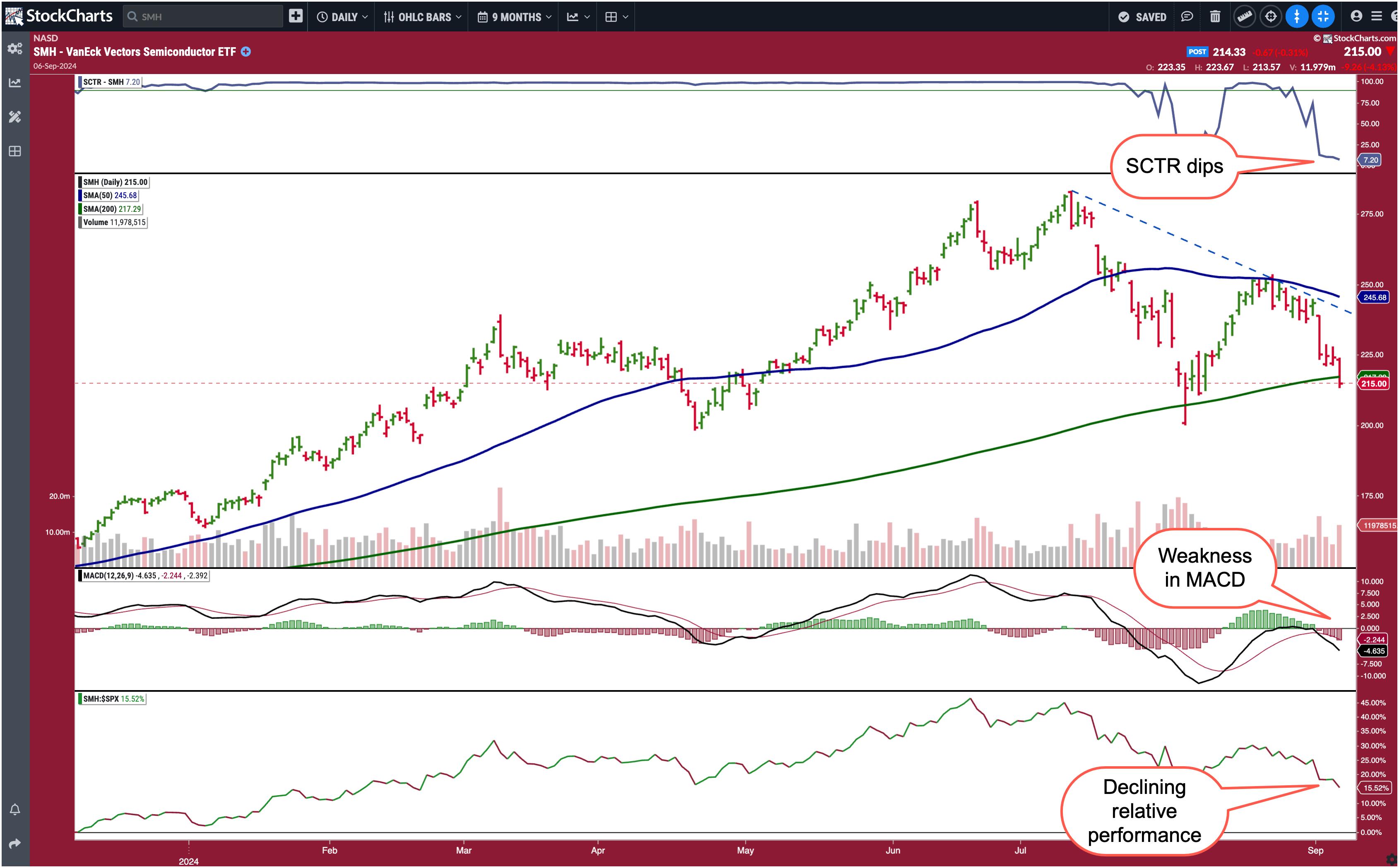The image size is (1399, 868).
Task: Click the 215.00 price axis tag
Action: [1374, 384]
